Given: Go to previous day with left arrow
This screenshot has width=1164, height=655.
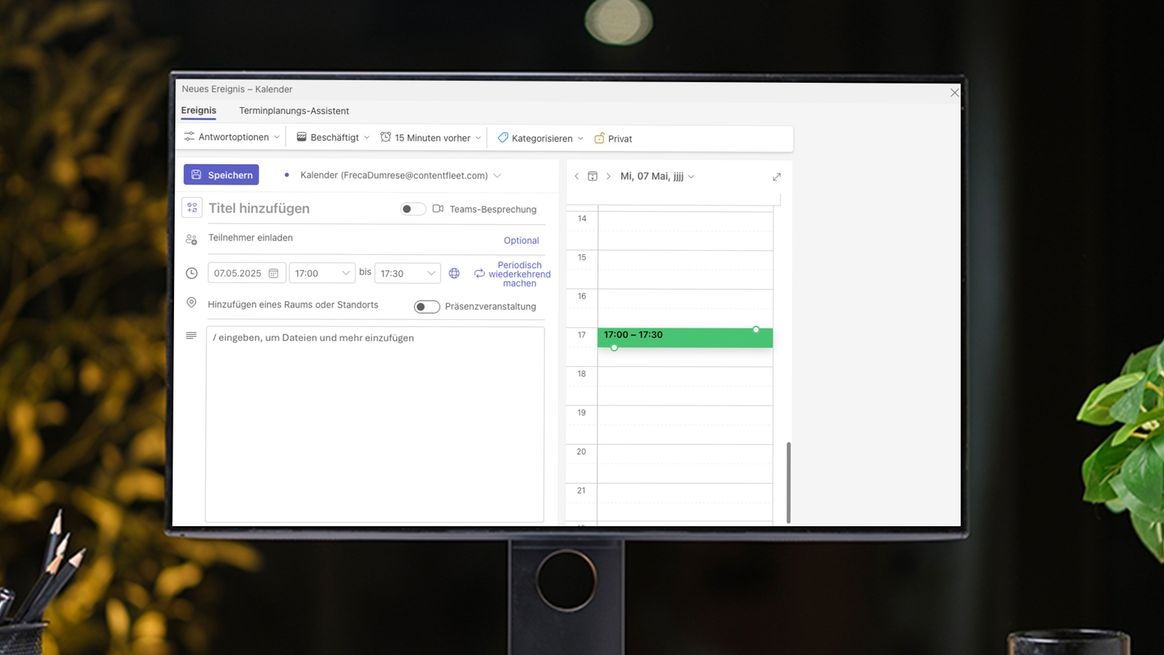Looking at the screenshot, I should pyautogui.click(x=576, y=177).
